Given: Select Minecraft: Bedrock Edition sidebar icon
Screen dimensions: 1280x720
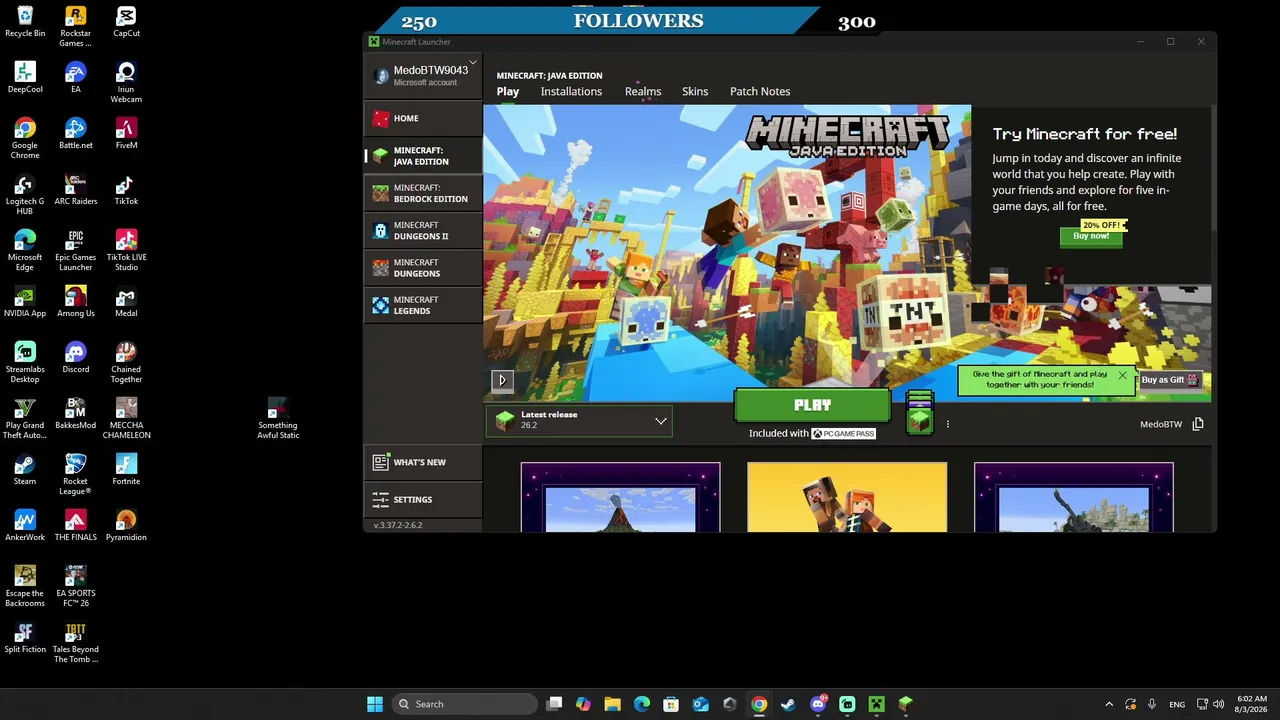Looking at the screenshot, I should pyautogui.click(x=381, y=193).
